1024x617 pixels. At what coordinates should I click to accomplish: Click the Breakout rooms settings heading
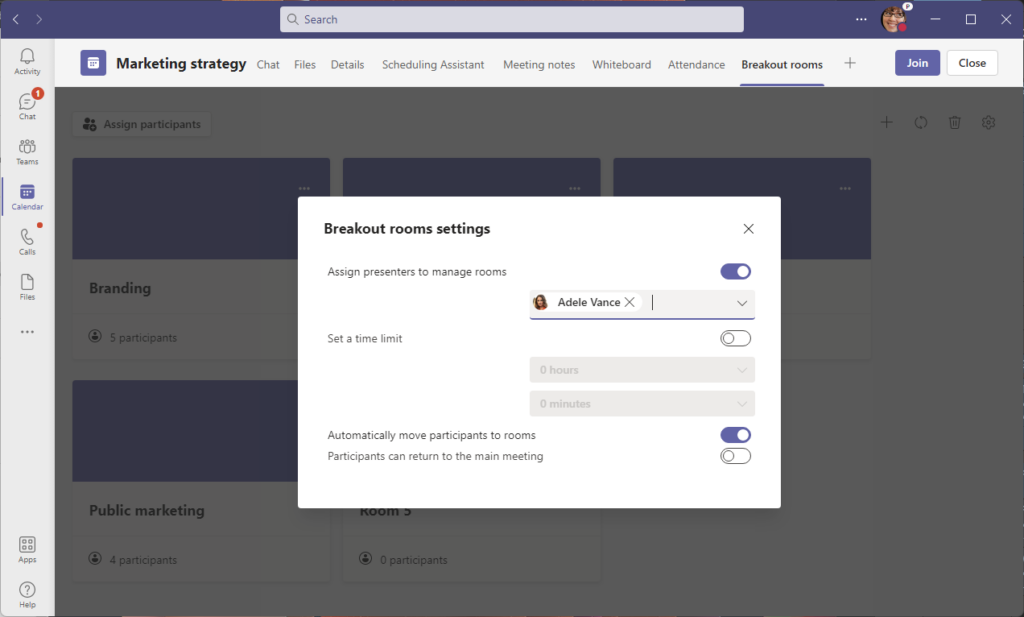click(x=407, y=229)
